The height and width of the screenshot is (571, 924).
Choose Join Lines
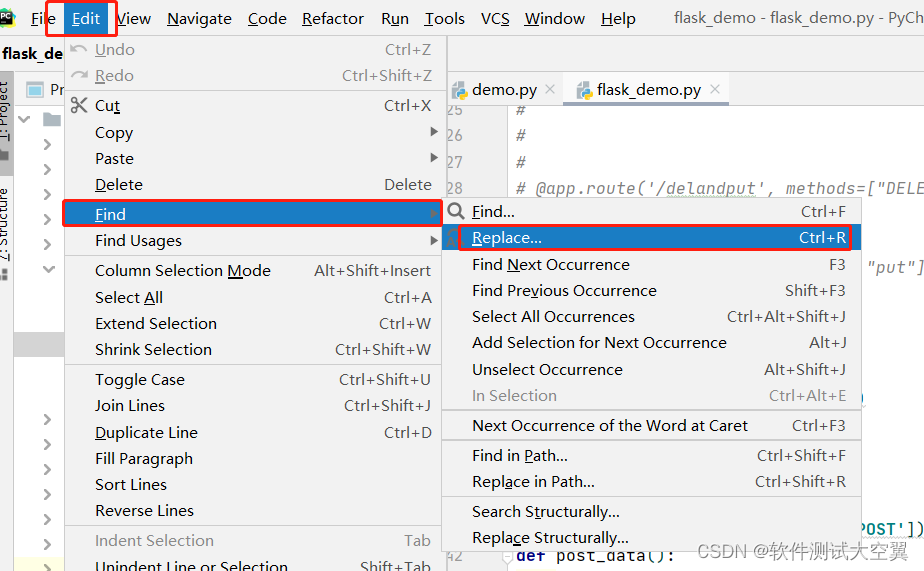click(252, 405)
